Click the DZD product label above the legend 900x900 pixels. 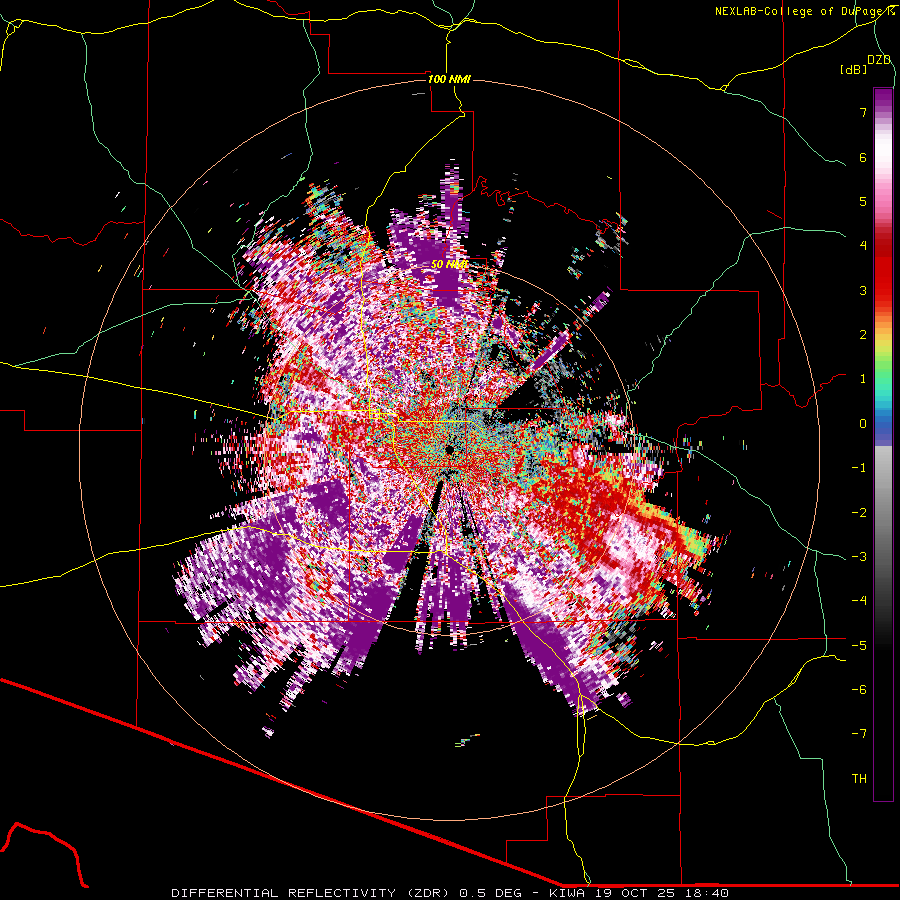click(879, 60)
